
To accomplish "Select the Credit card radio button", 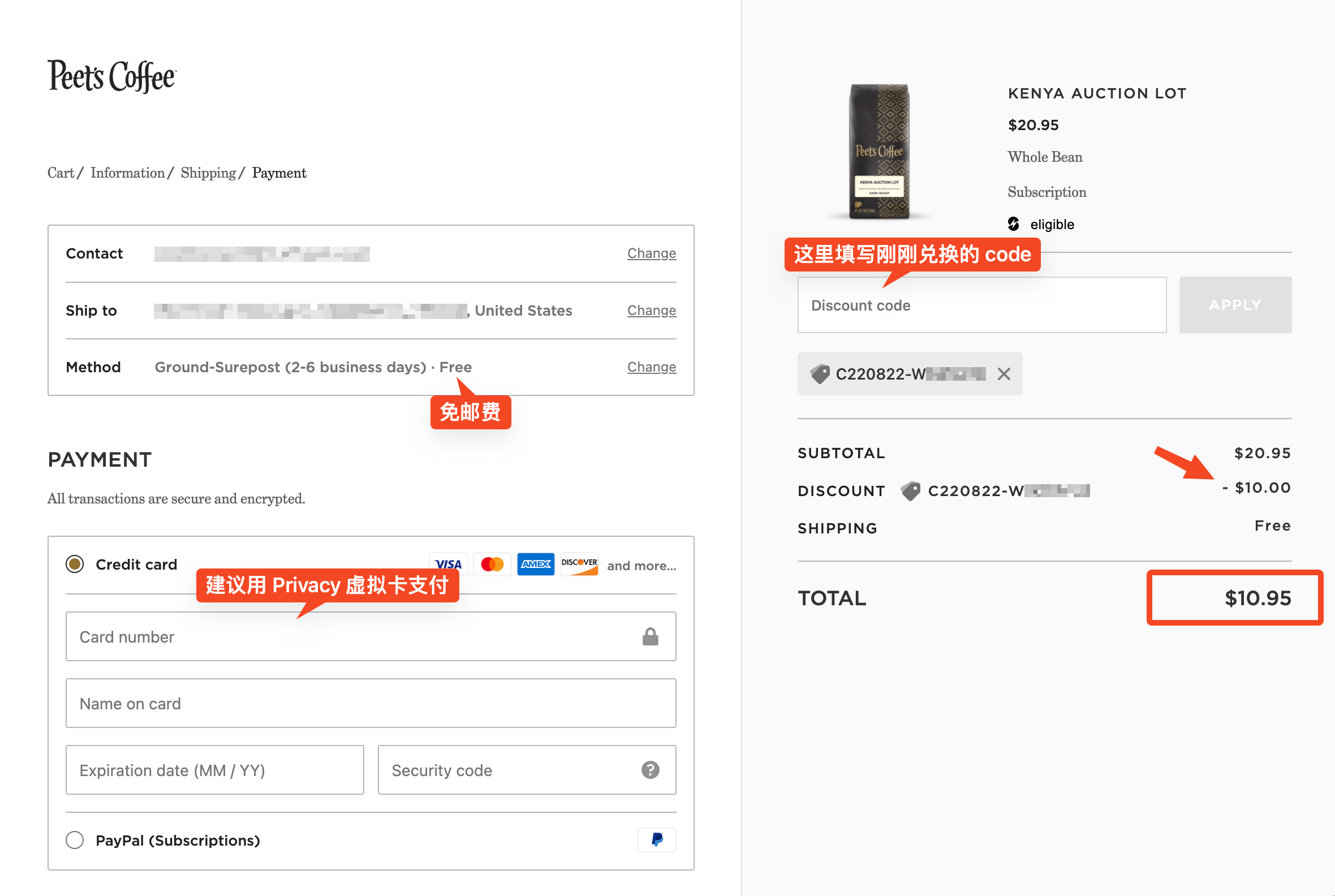I will click(75, 564).
